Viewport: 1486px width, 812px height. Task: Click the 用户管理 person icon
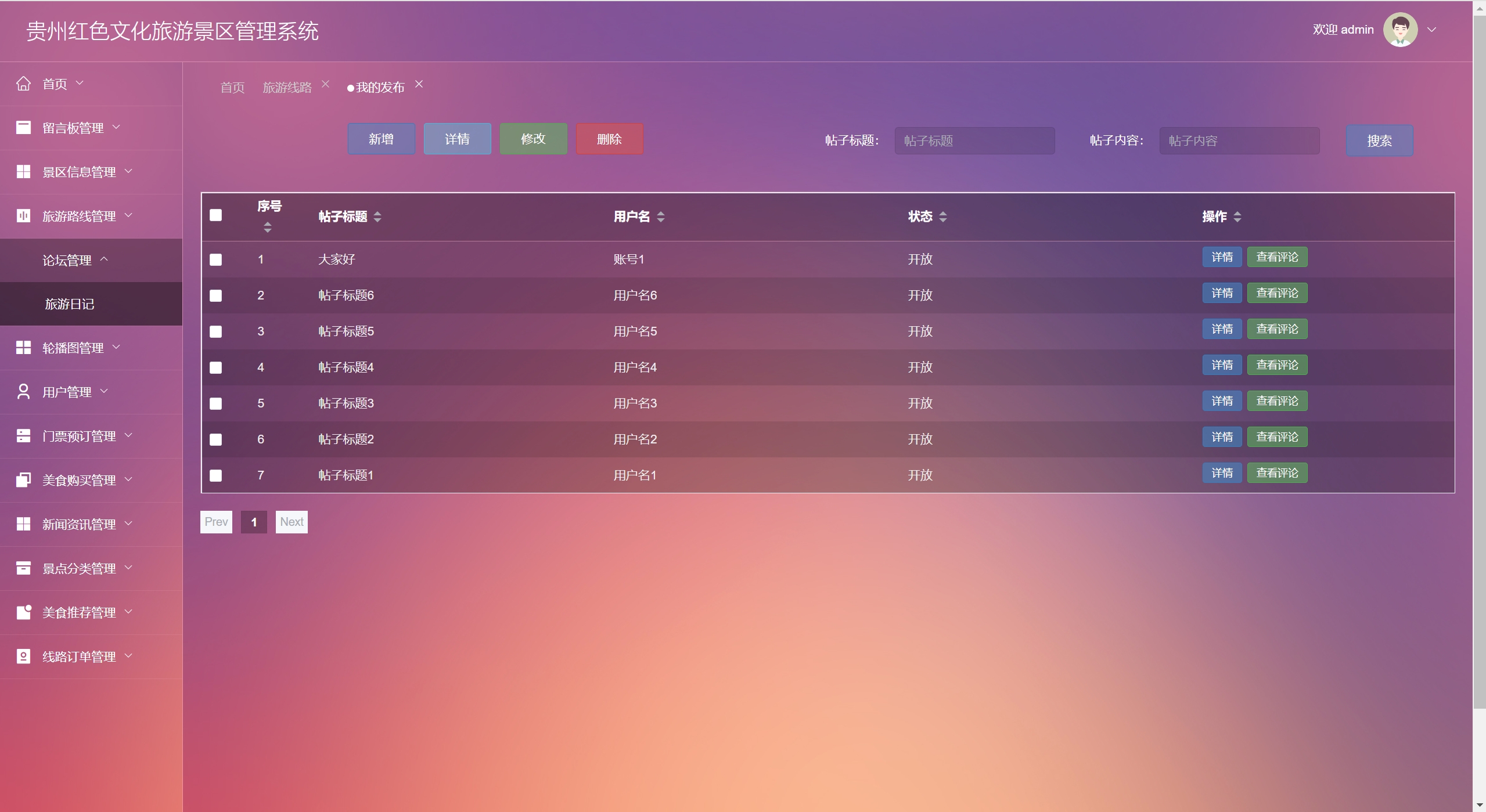pyautogui.click(x=23, y=392)
